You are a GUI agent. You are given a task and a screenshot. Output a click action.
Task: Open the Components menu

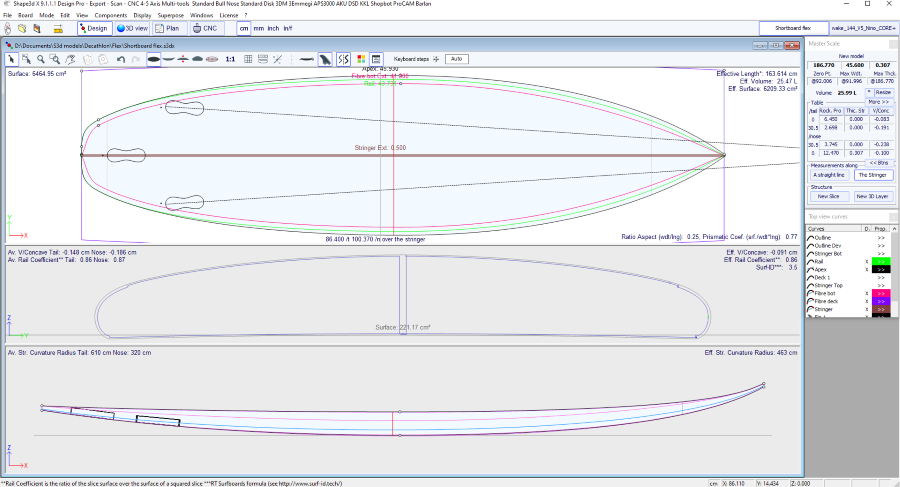[110, 16]
